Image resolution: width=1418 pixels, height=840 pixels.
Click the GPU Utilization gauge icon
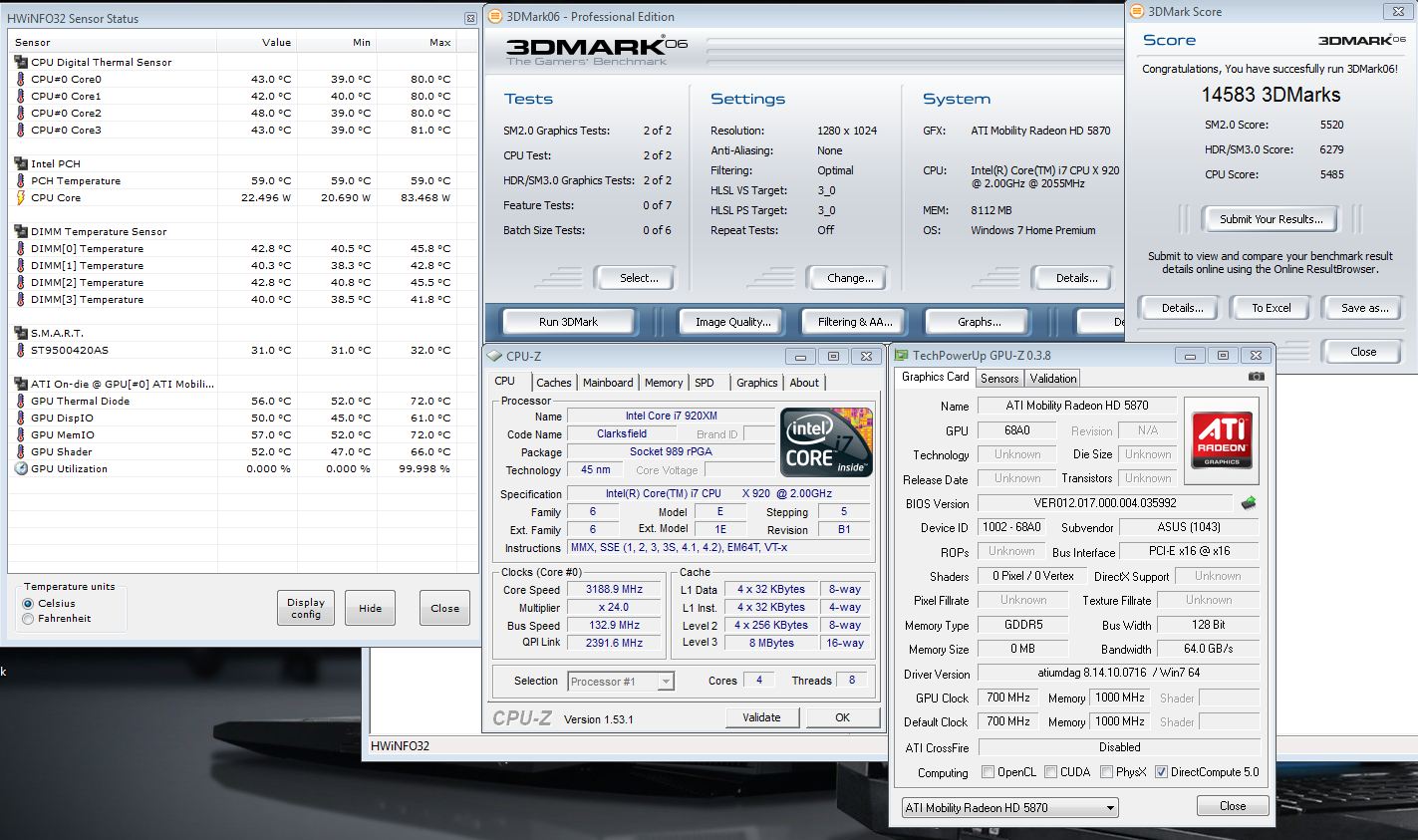[21, 468]
